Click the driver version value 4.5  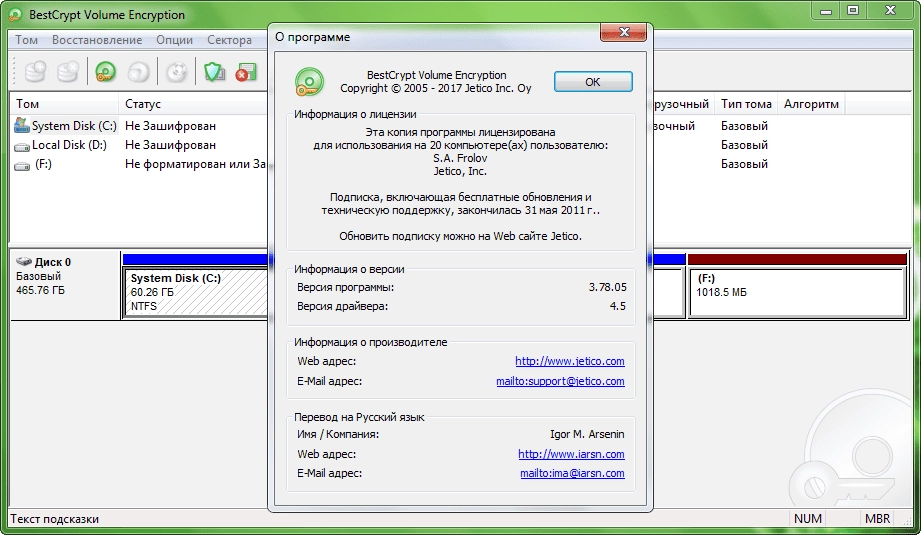click(617, 306)
